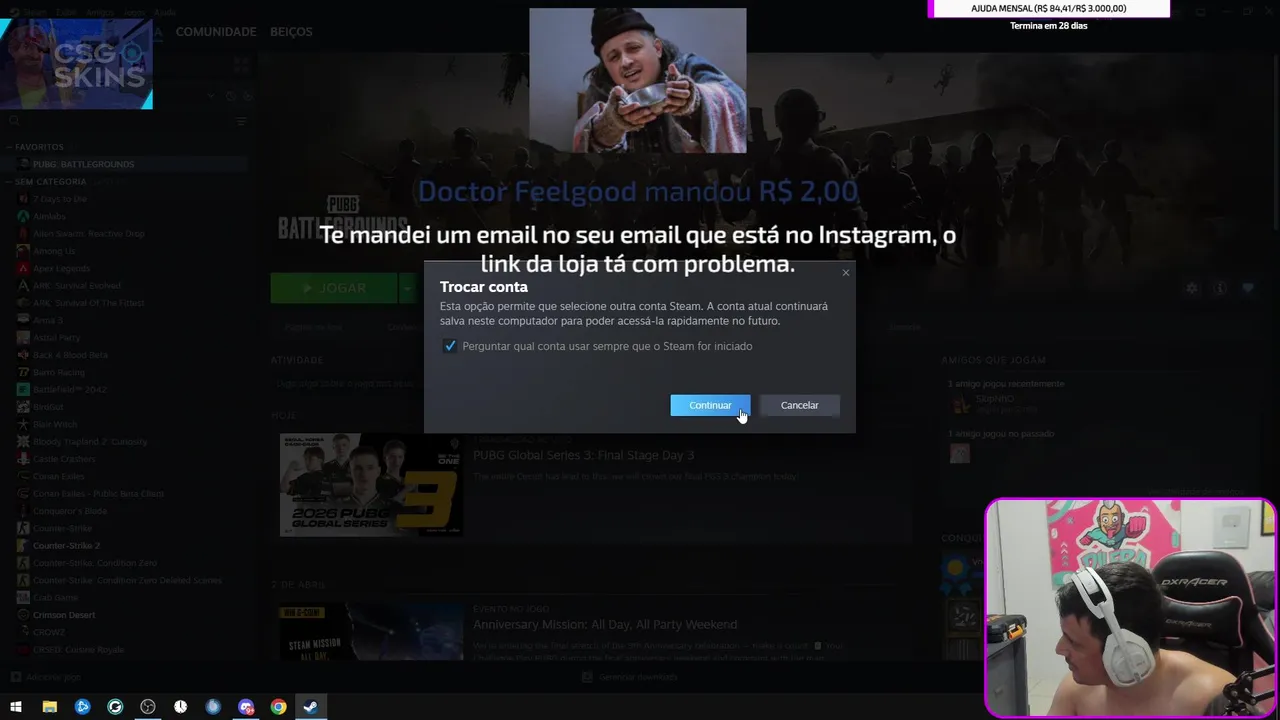This screenshot has height=720, width=1280.
Task: Toggle the favorite heart icon
Action: click(1247, 288)
